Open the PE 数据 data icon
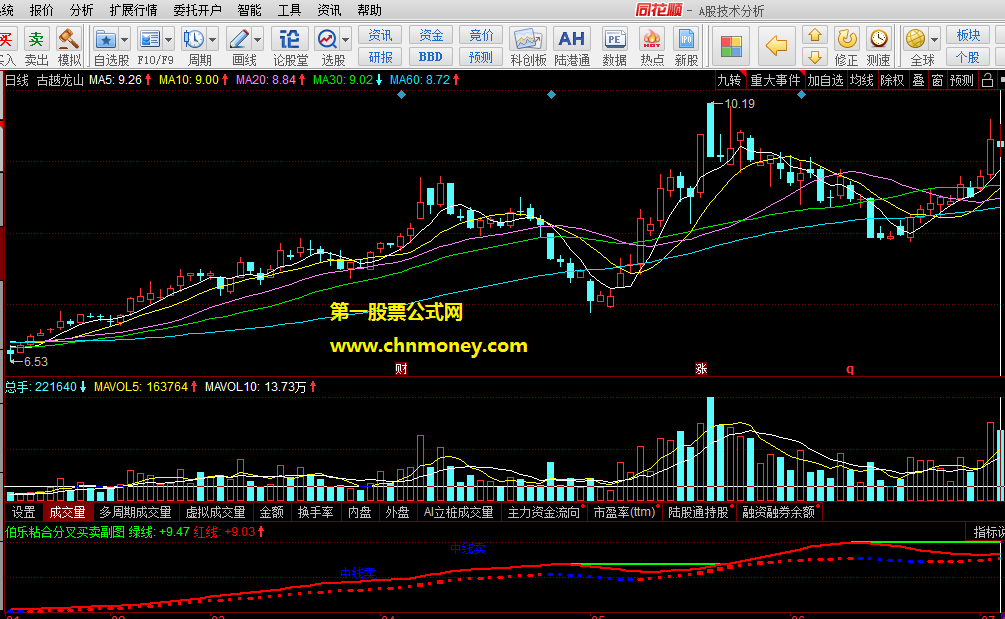Image resolution: width=1005 pixels, height=619 pixels. [x=614, y=46]
